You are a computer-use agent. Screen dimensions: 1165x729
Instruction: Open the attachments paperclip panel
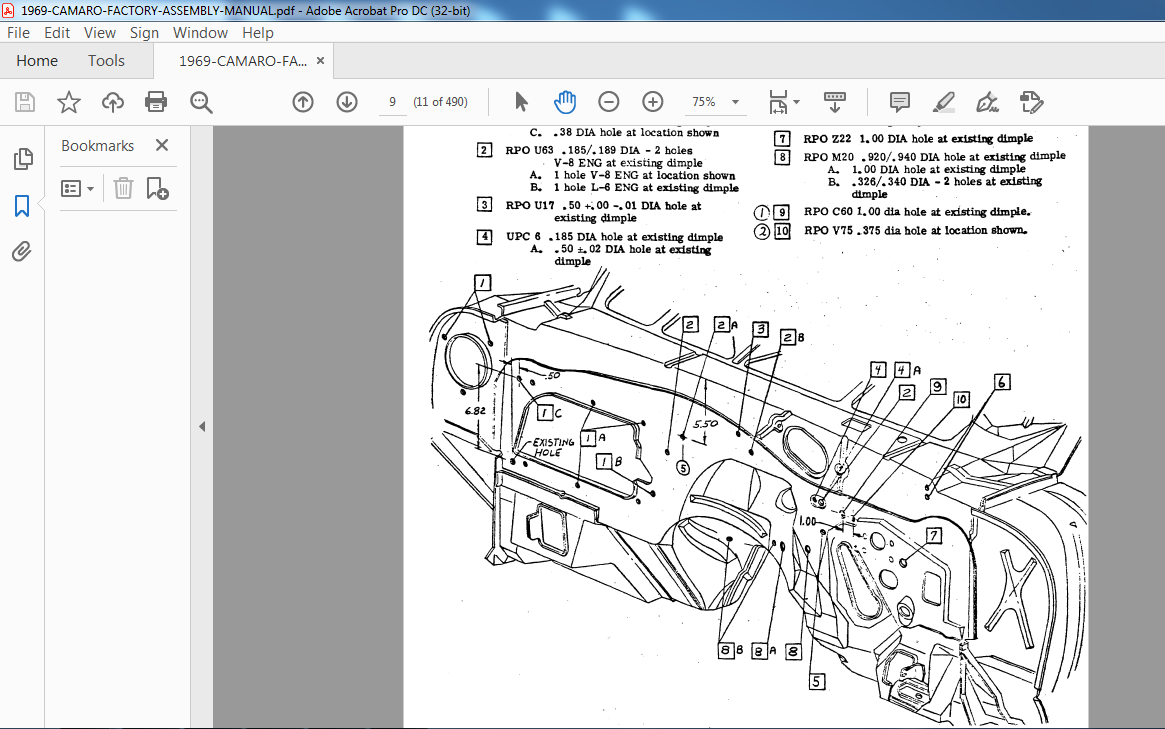click(x=22, y=252)
